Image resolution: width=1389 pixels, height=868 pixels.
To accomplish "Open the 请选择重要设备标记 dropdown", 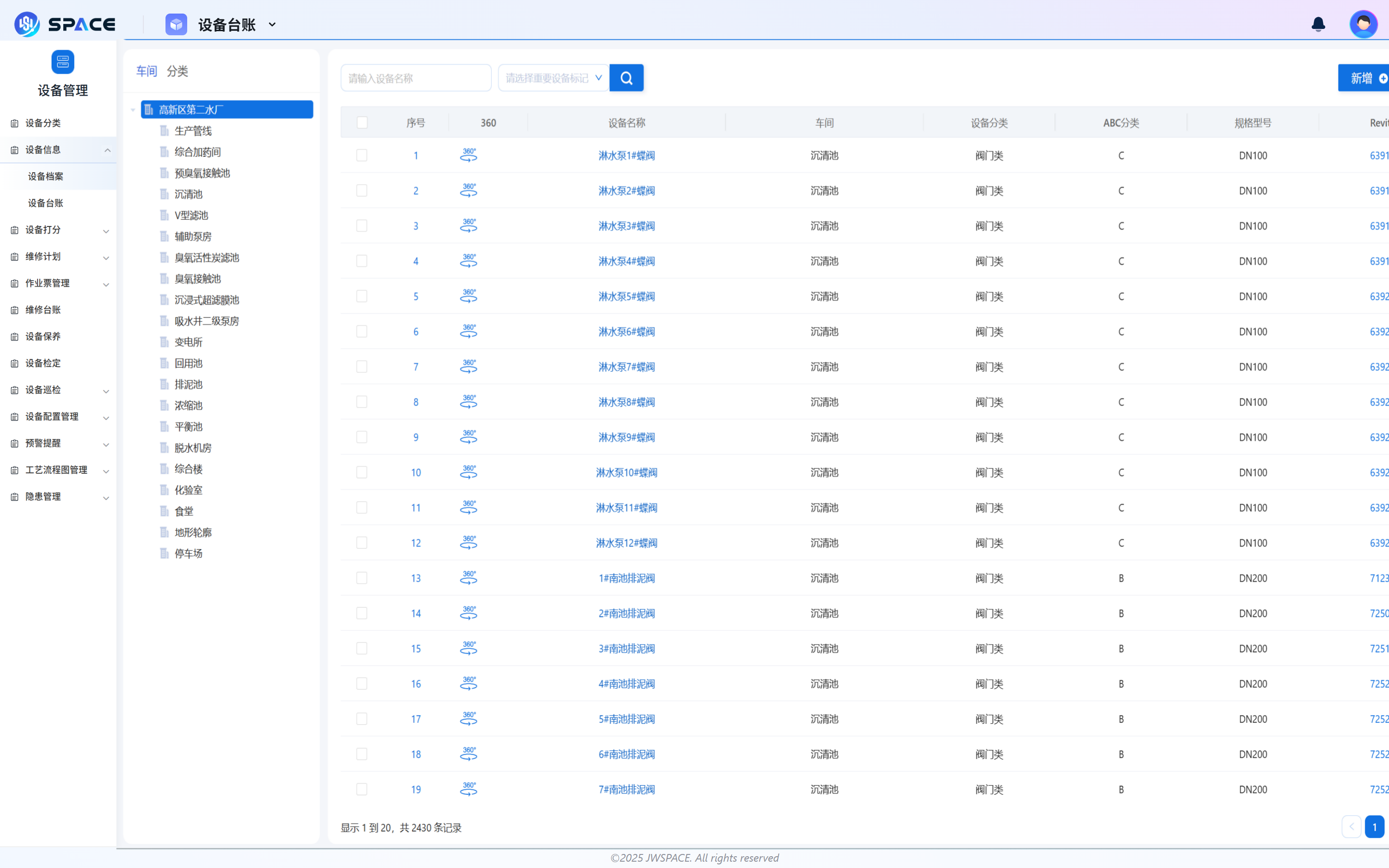I will tap(553, 78).
